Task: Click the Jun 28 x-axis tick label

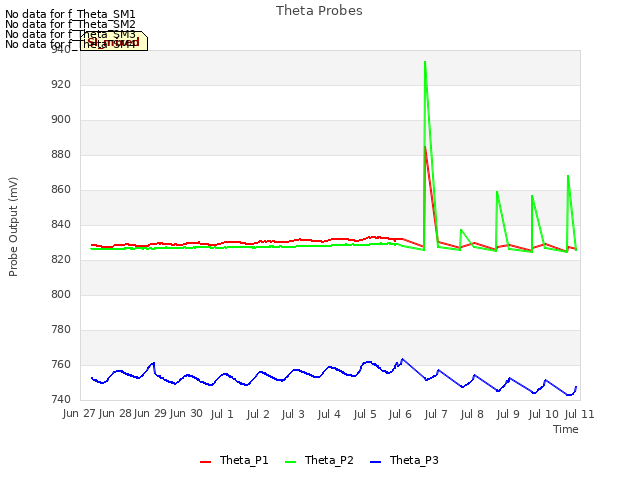Action: [x=115, y=414]
